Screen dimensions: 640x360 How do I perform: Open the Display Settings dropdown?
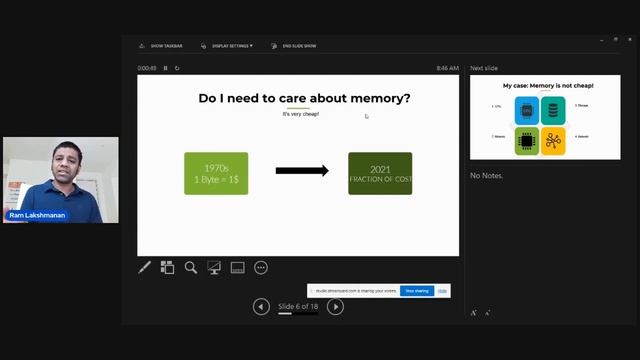click(227, 46)
